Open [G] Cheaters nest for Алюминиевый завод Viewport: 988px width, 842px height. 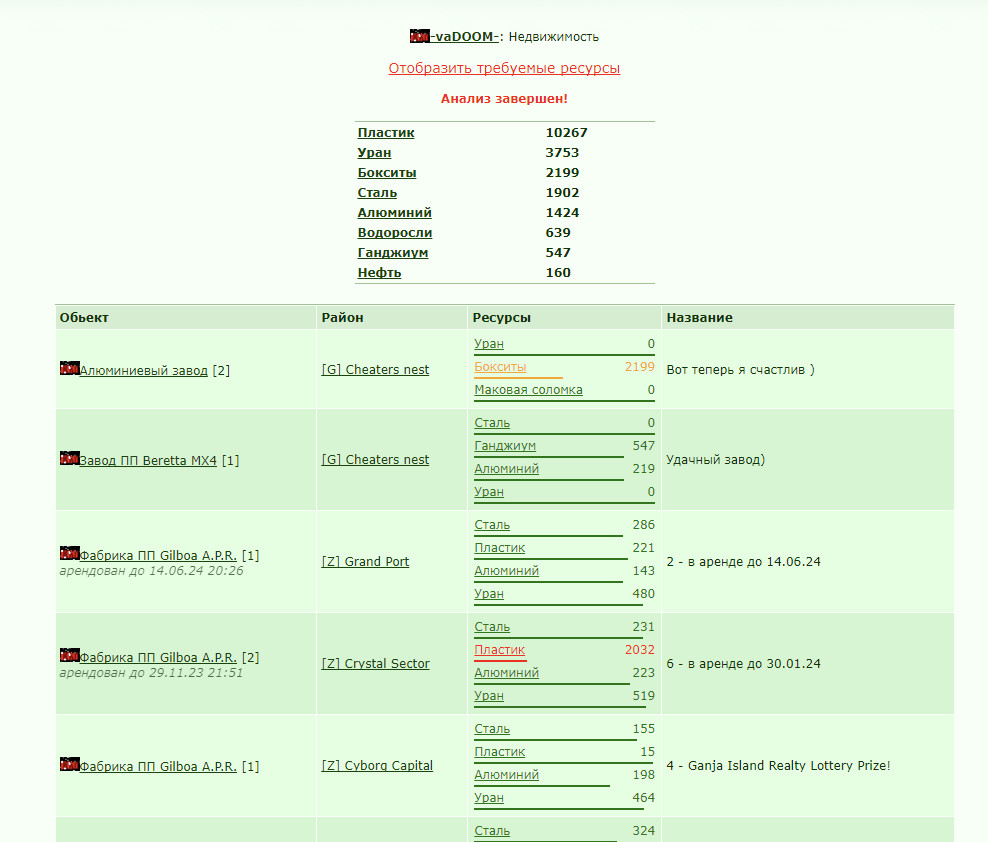(375, 370)
